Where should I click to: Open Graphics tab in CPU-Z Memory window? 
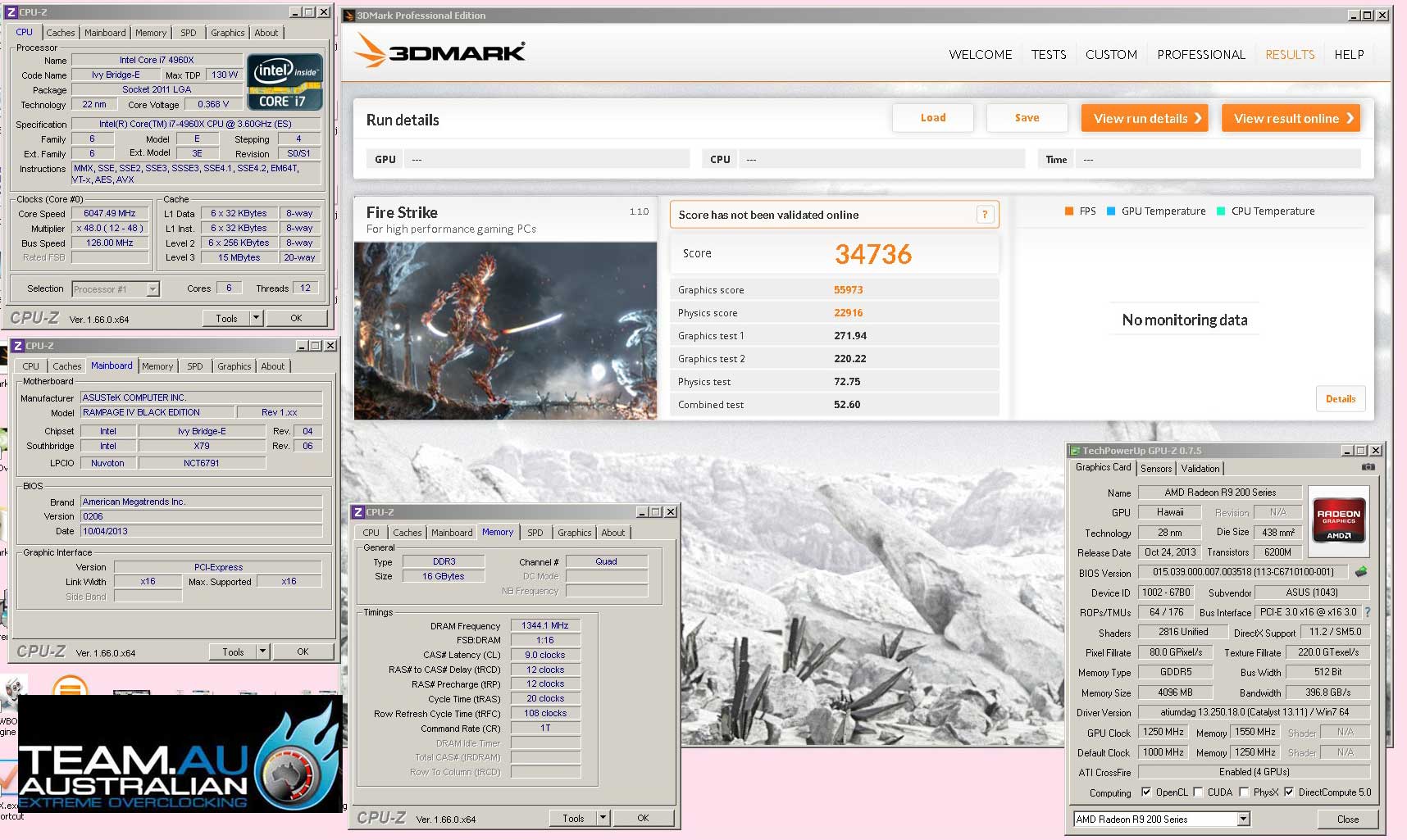[x=574, y=533]
